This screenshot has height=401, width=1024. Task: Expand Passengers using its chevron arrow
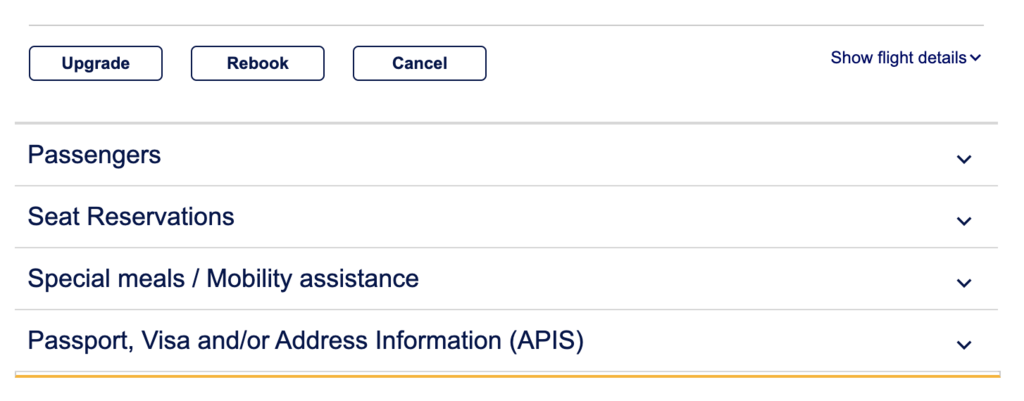click(x=964, y=159)
